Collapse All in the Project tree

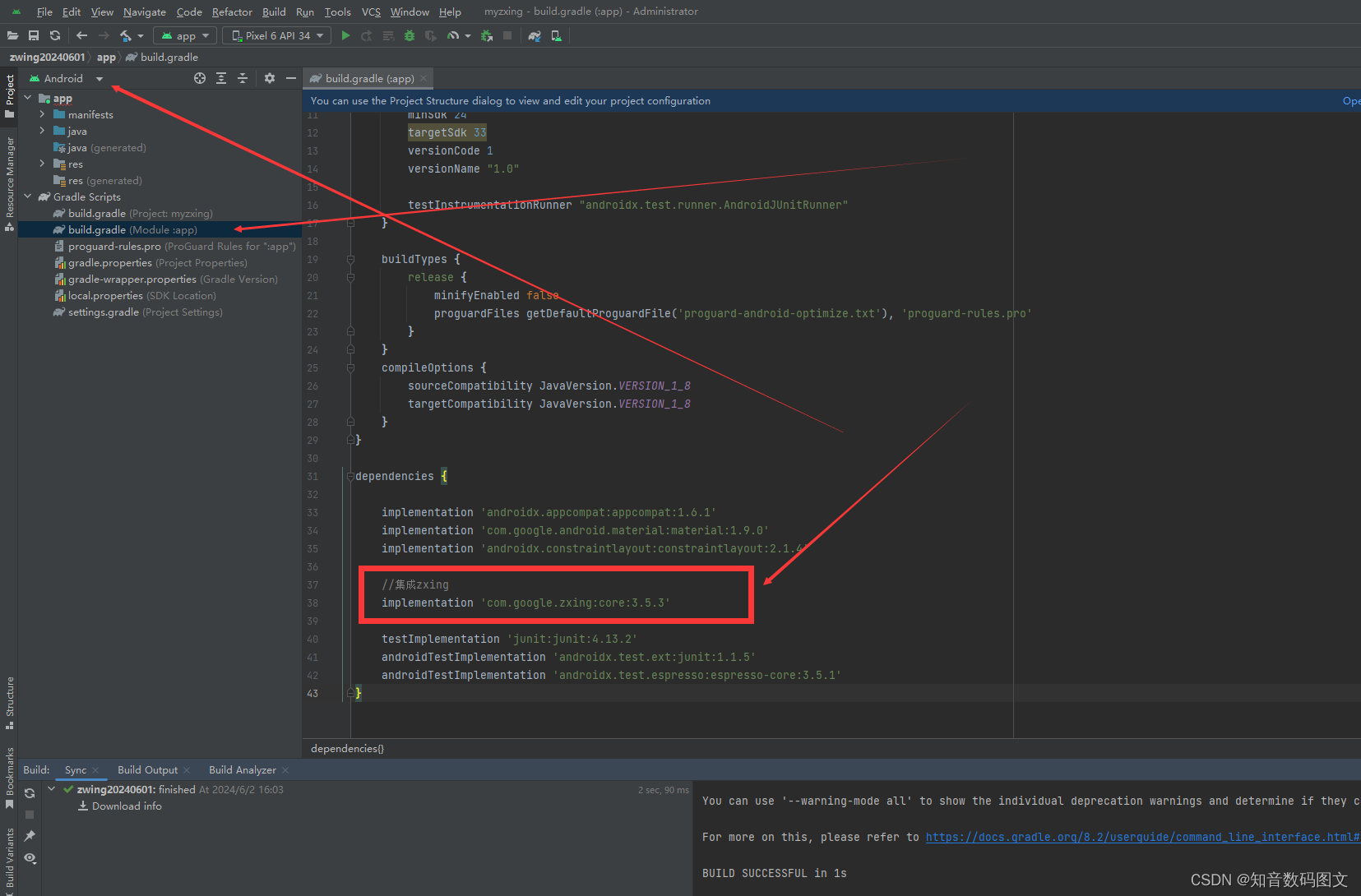pos(243,77)
